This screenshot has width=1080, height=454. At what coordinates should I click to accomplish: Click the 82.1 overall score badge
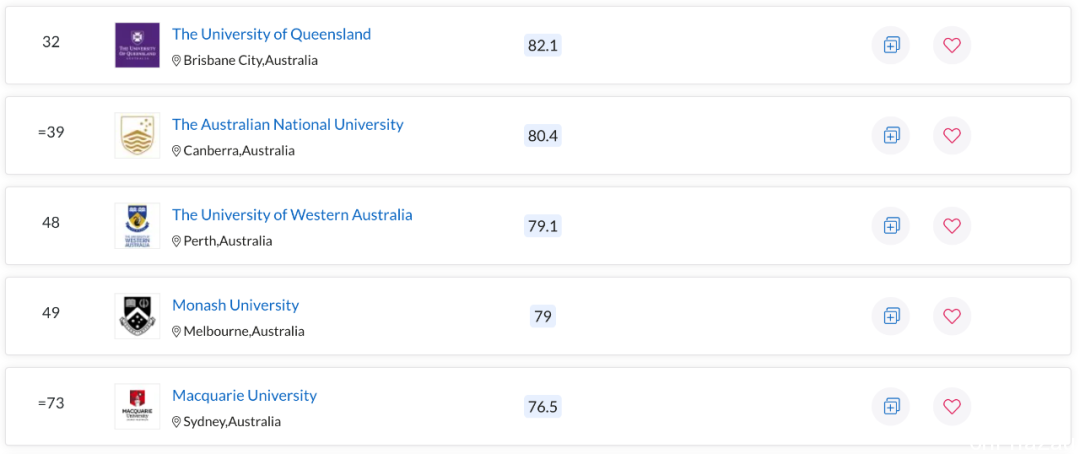(543, 45)
